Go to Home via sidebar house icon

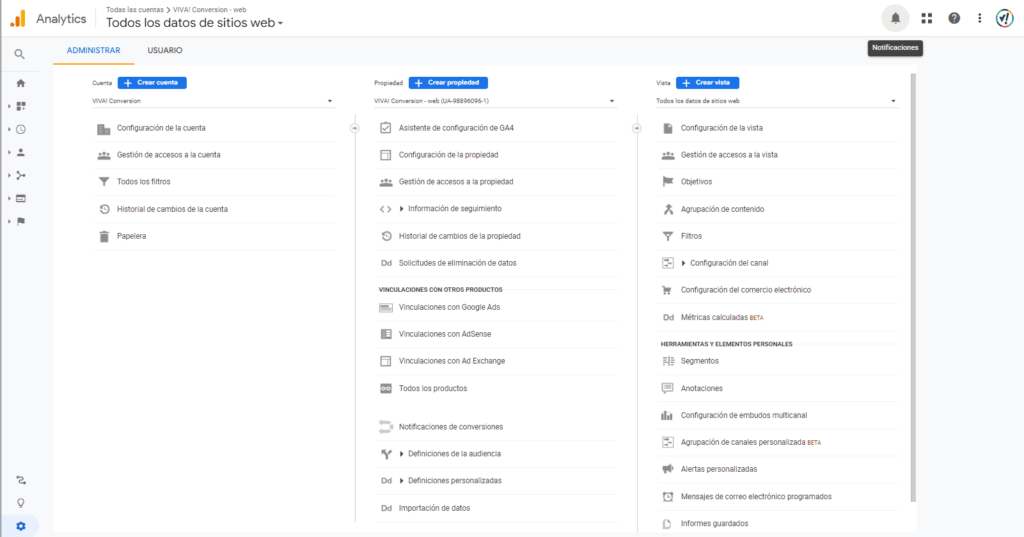coord(21,83)
